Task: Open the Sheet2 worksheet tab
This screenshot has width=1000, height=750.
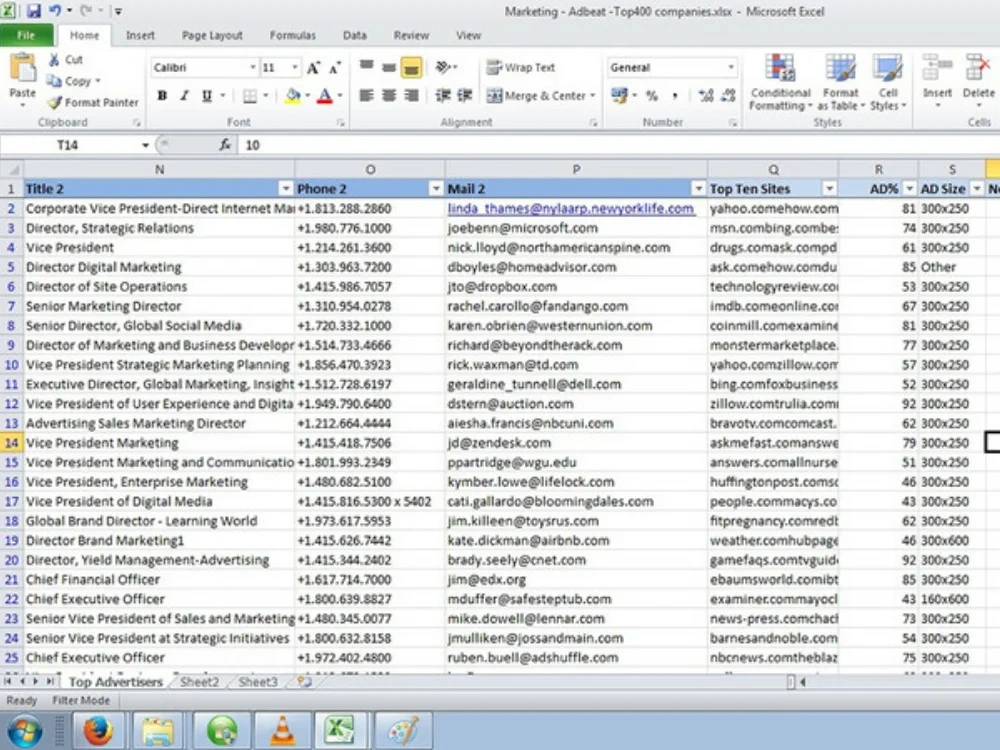Action: coord(199,682)
